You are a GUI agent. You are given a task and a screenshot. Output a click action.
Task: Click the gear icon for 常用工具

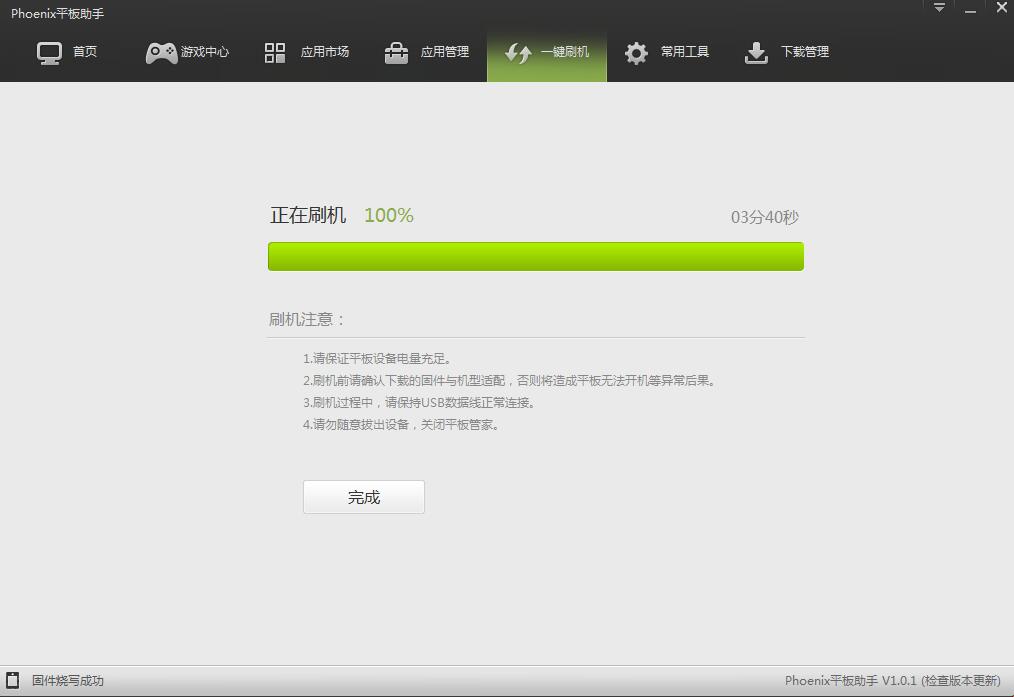click(x=636, y=53)
